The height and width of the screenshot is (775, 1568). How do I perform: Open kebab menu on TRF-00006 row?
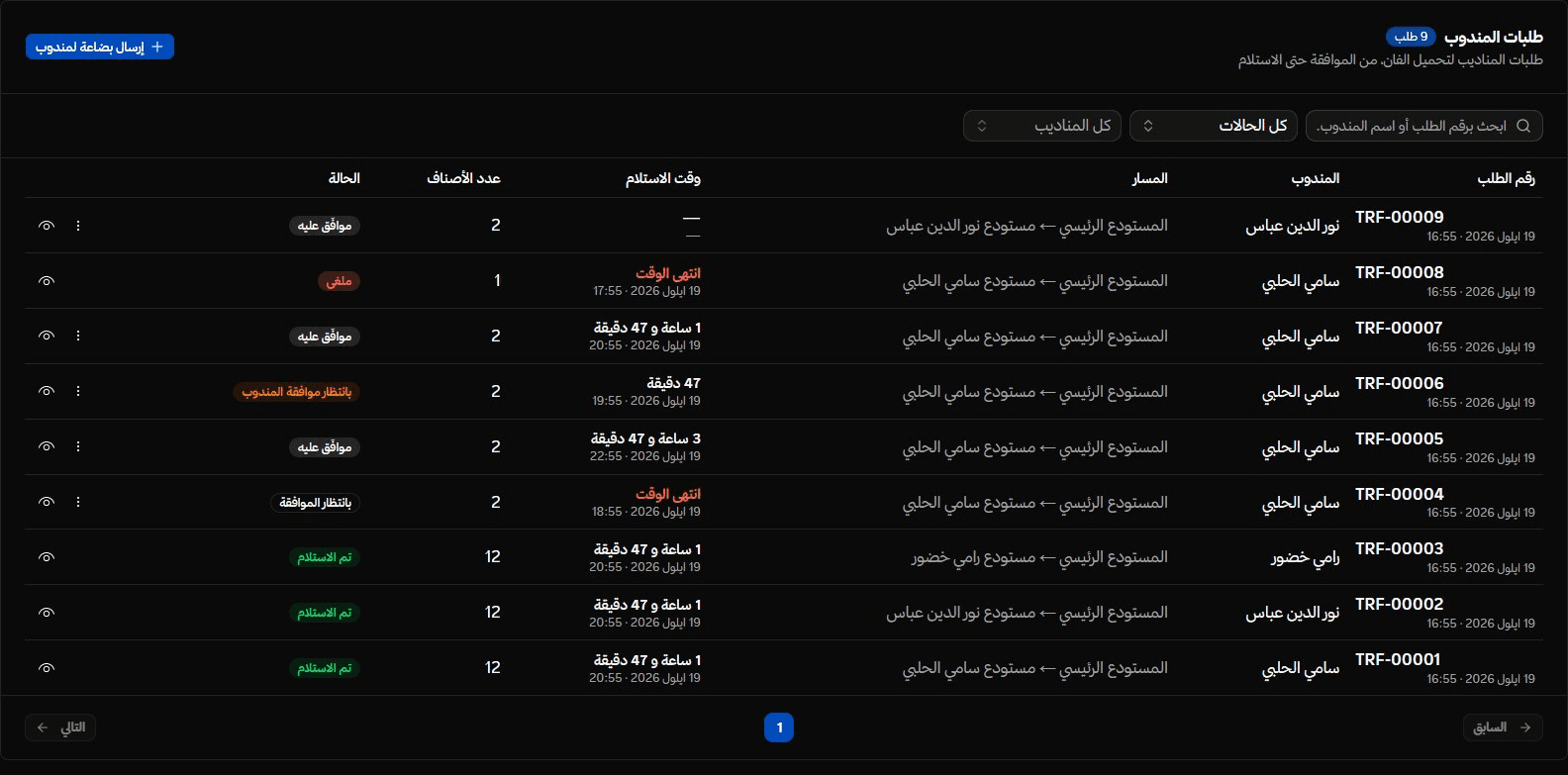pos(78,391)
